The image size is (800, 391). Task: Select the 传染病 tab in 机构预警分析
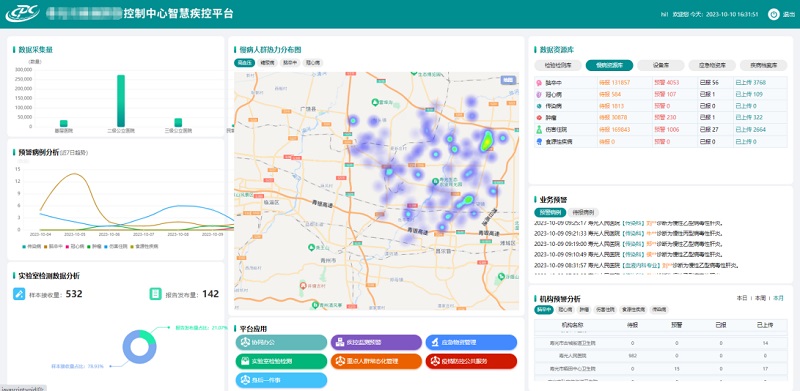click(x=659, y=309)
